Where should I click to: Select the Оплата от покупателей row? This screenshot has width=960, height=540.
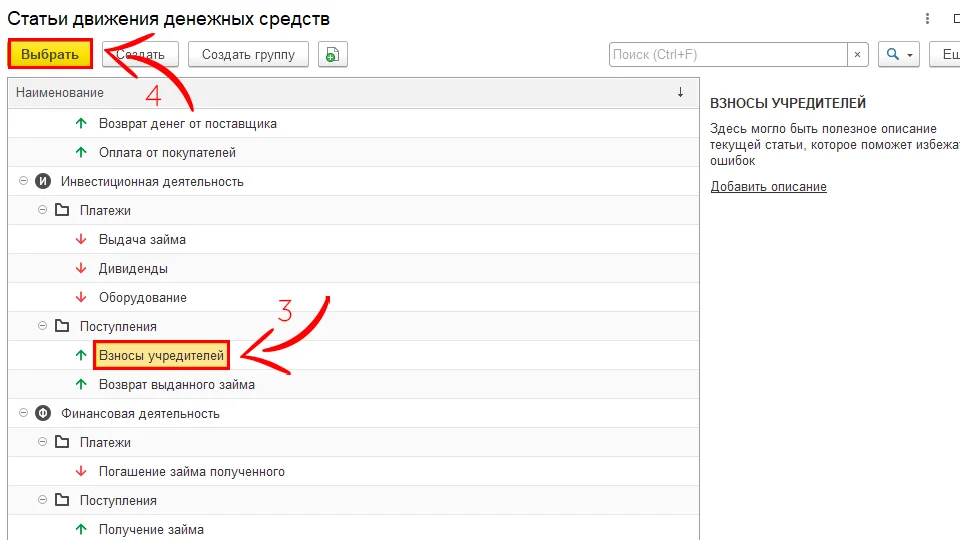[x=167, y=153]
